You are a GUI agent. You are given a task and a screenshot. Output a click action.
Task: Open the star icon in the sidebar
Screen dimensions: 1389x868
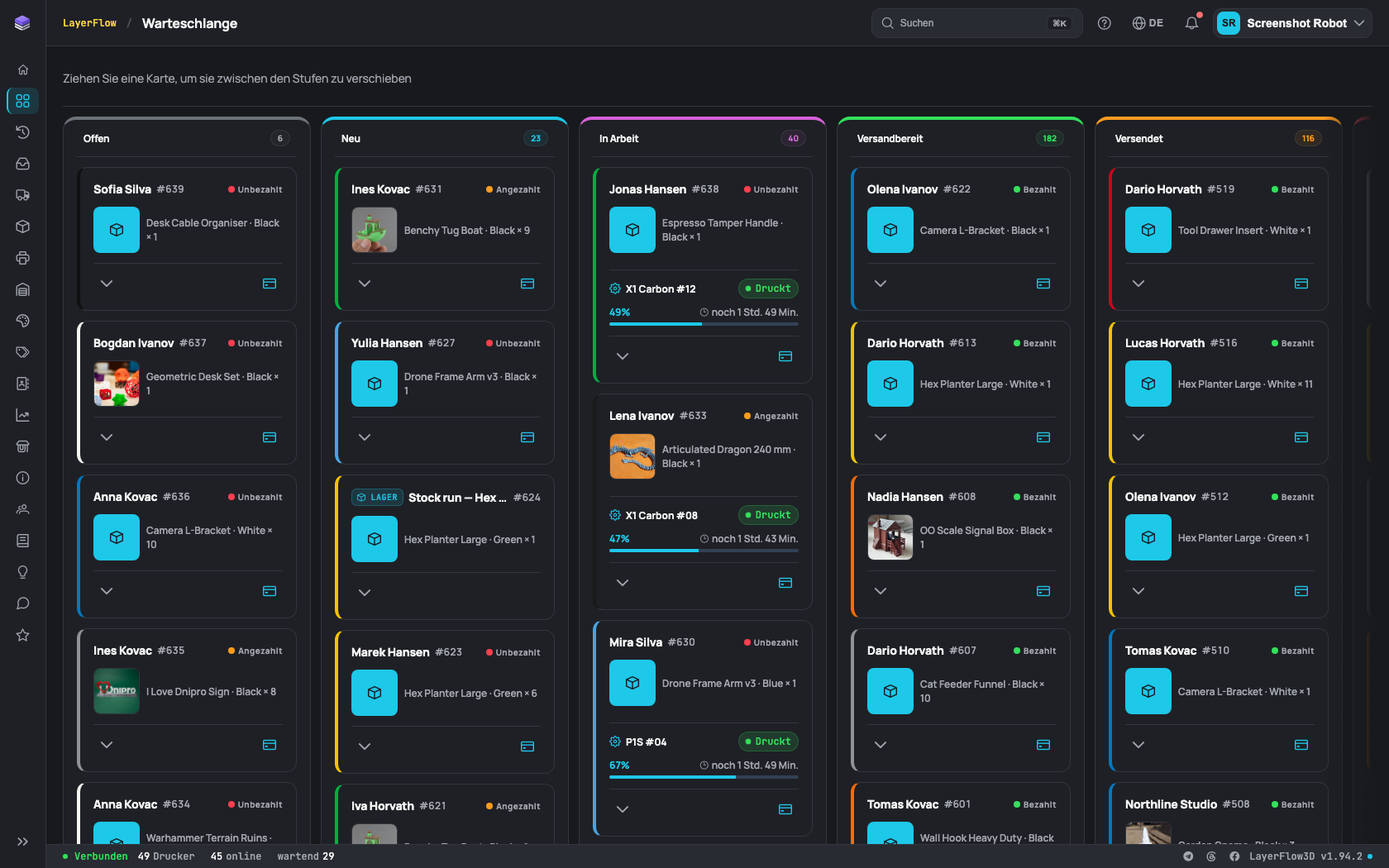pos(23,635)
